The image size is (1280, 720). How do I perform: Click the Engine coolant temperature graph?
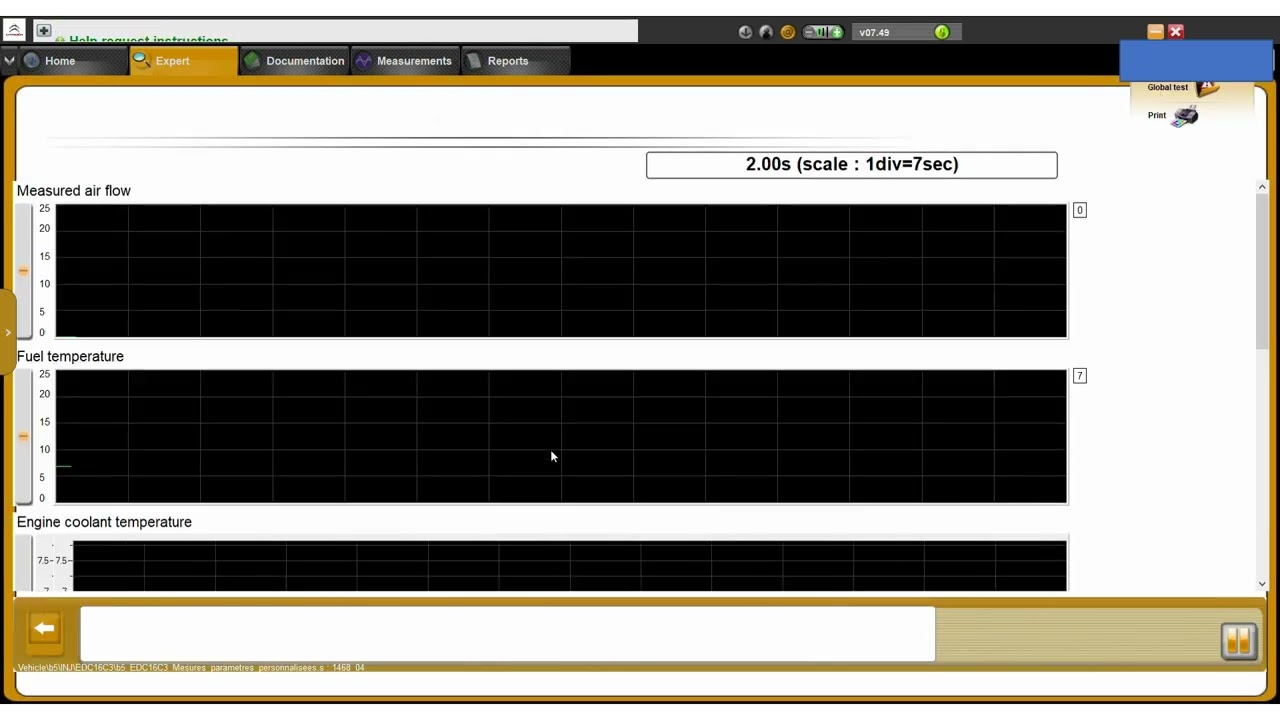[x=570, y=566]
